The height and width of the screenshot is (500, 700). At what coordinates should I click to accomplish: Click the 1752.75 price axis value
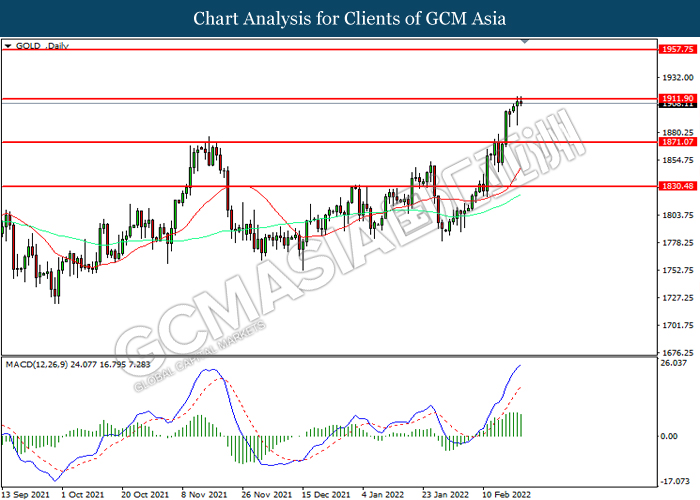(678, 270)
